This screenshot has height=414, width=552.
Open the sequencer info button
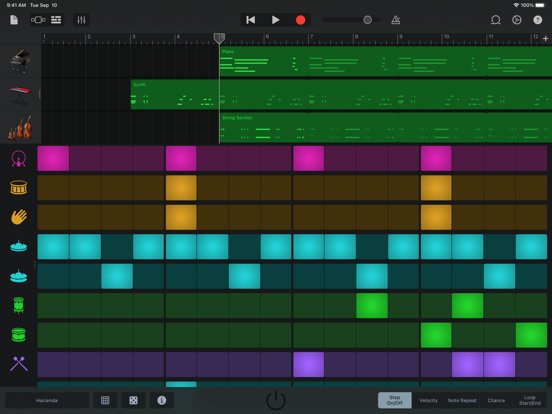[162, 400]
